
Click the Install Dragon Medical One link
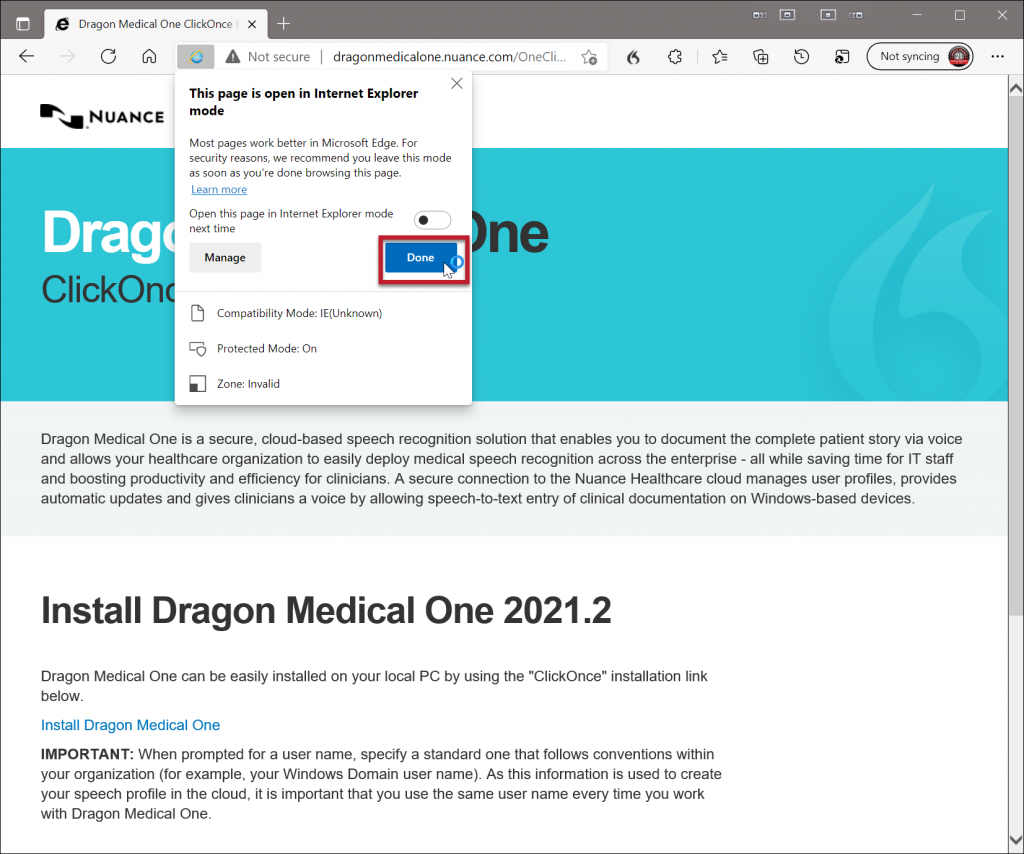(131, 725)
